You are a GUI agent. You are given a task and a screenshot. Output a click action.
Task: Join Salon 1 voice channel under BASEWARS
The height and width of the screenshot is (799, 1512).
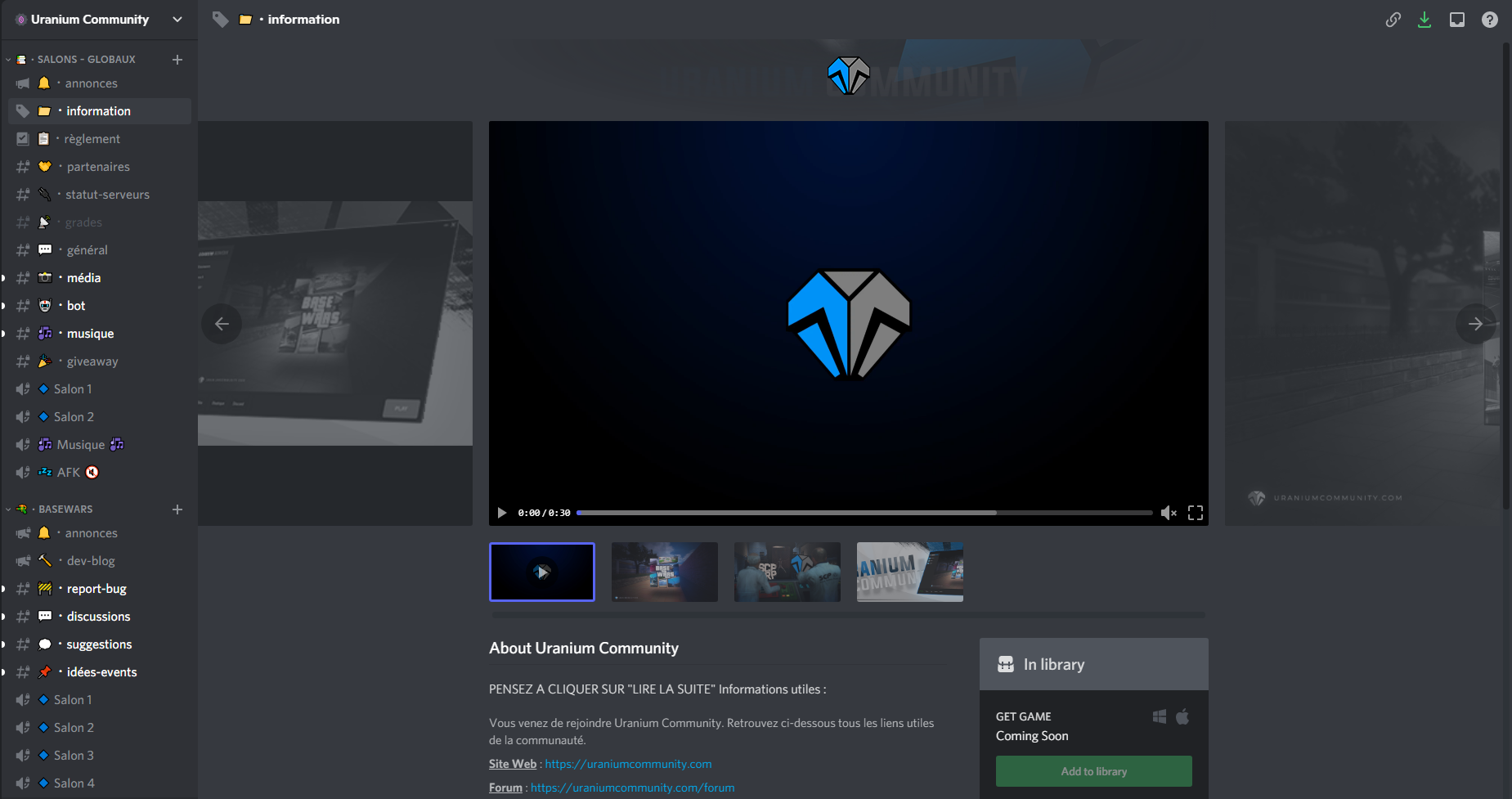[99, 700]
